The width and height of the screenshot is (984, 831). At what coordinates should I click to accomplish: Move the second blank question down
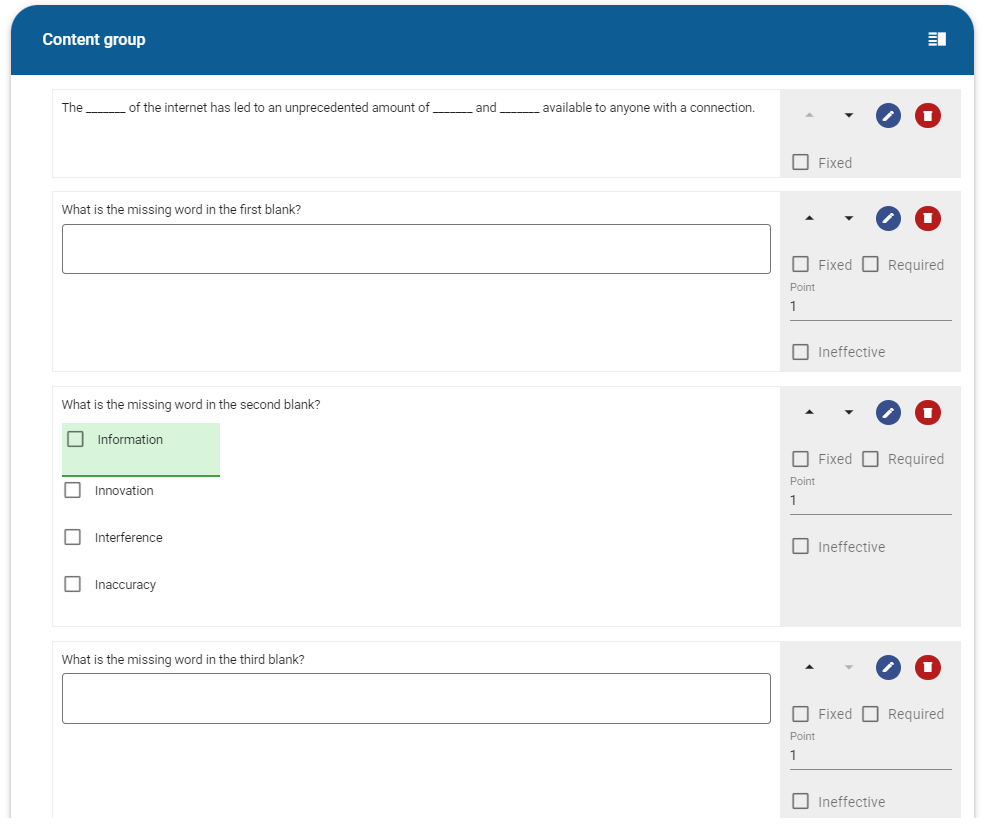tap(848, 412)
